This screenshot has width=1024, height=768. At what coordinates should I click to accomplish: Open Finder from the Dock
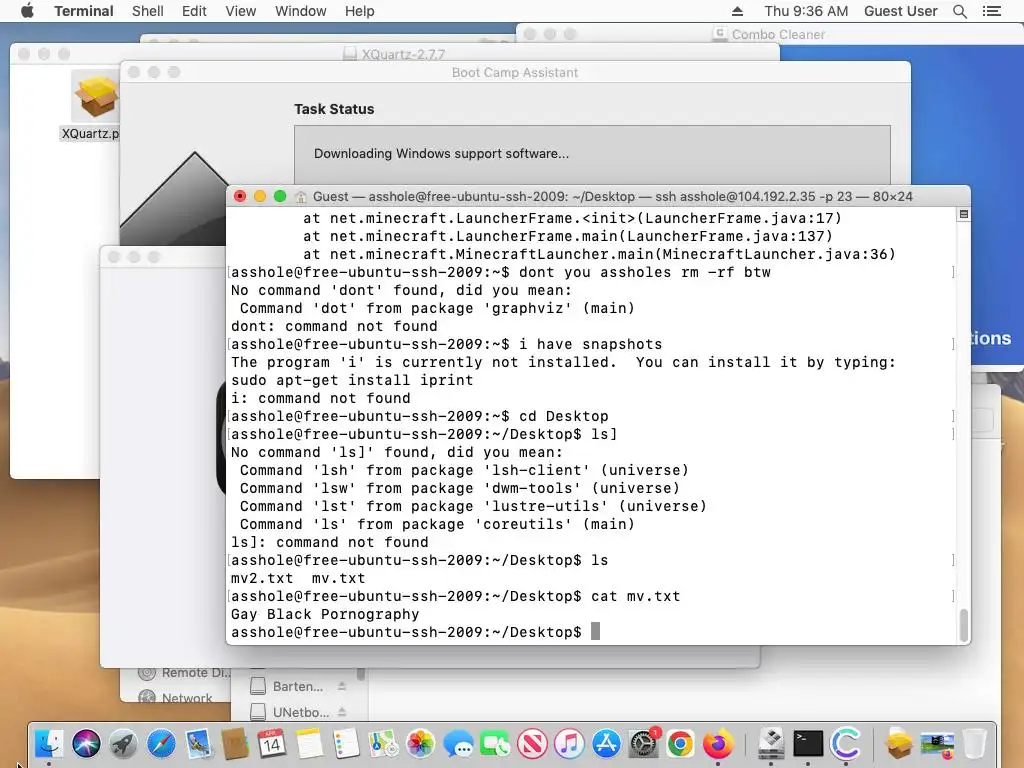pos(49,744)
